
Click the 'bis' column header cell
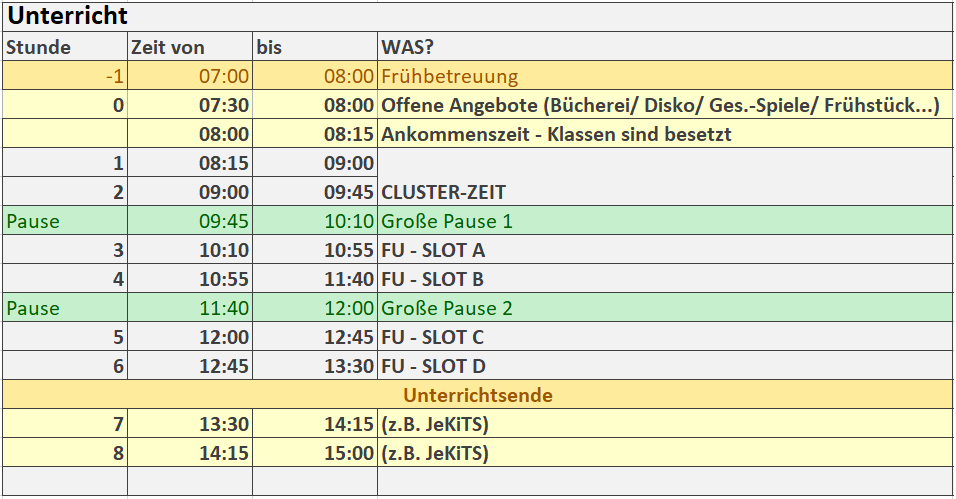click(314, 47)
